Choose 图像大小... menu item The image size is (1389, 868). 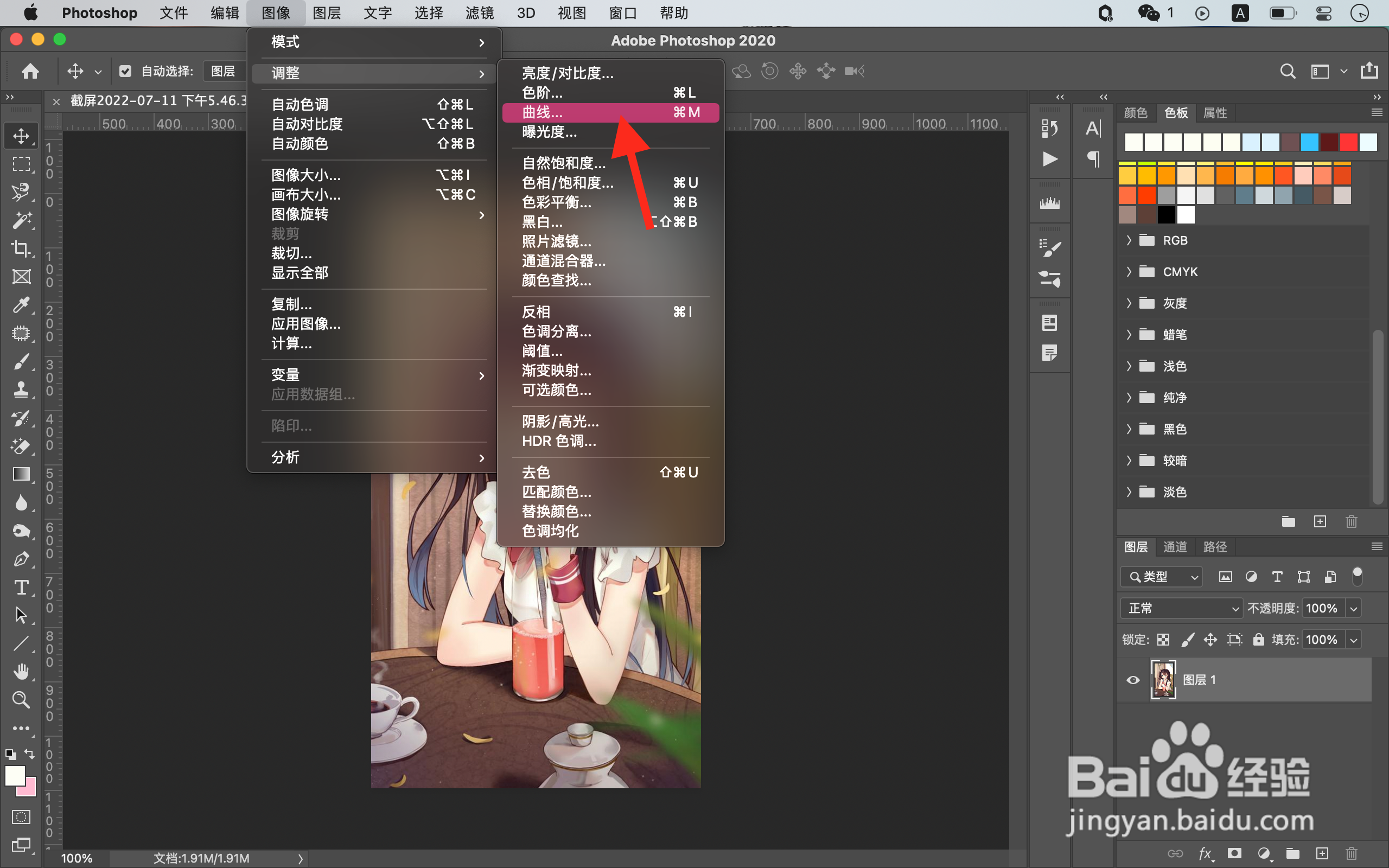click(374, 175)
